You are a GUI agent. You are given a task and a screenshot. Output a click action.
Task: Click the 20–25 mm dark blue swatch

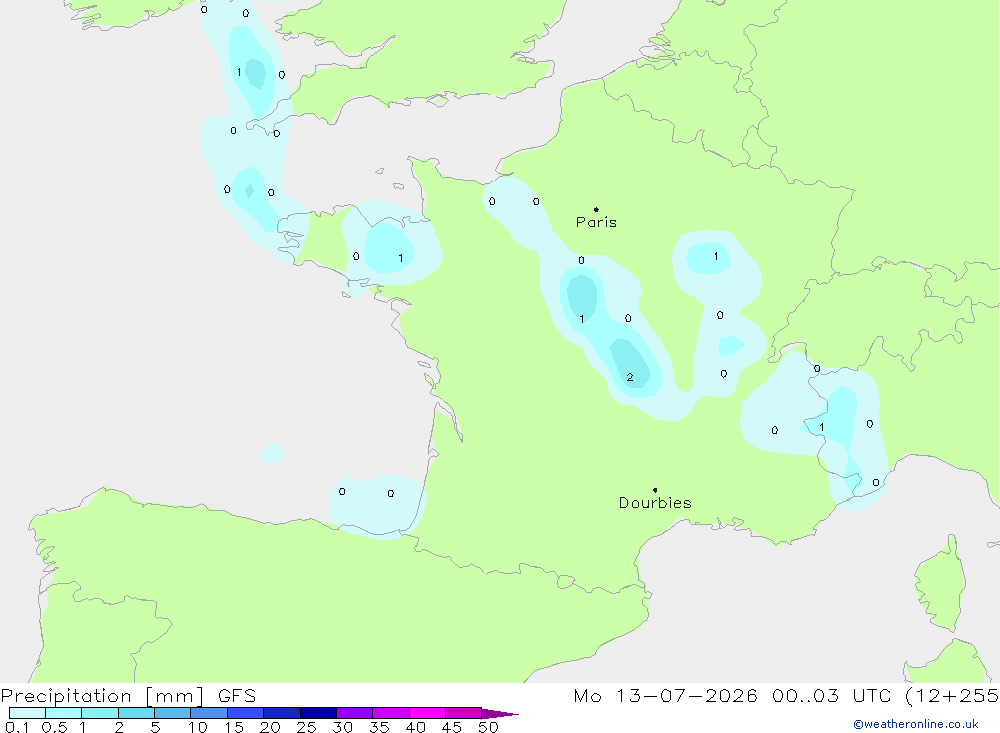(x=282, y=713)
